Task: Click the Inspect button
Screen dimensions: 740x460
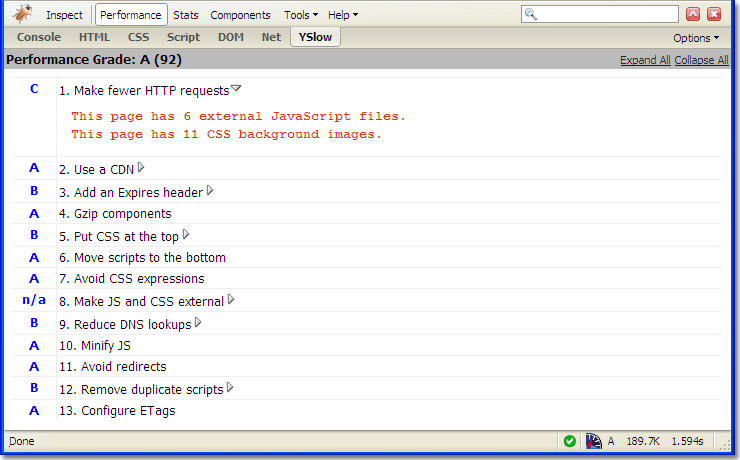Action: pyautogui.click(x=64, y=15)
